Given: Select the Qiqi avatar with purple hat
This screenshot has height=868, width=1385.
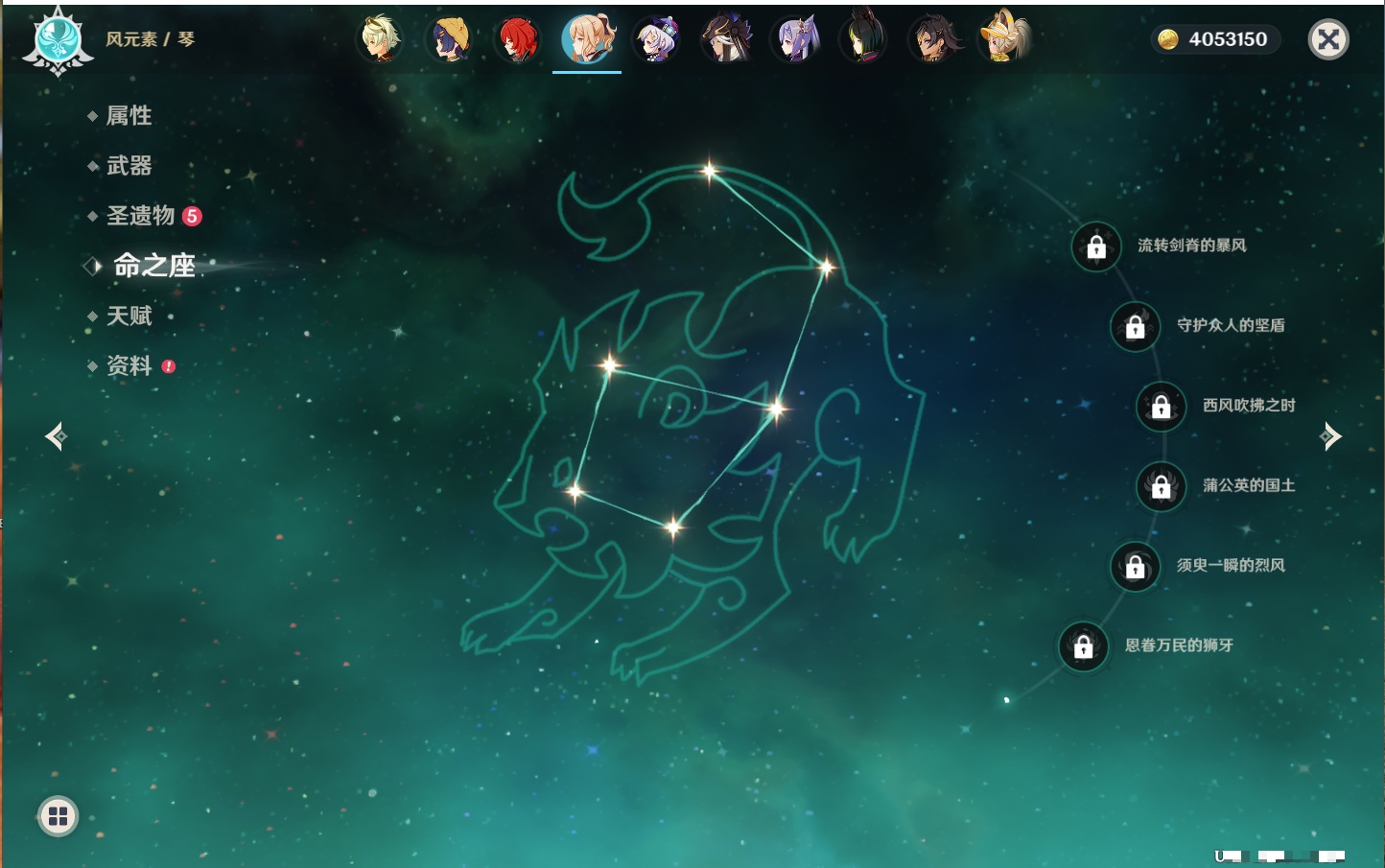Looking at the screenshot, I should pos(656,39).
